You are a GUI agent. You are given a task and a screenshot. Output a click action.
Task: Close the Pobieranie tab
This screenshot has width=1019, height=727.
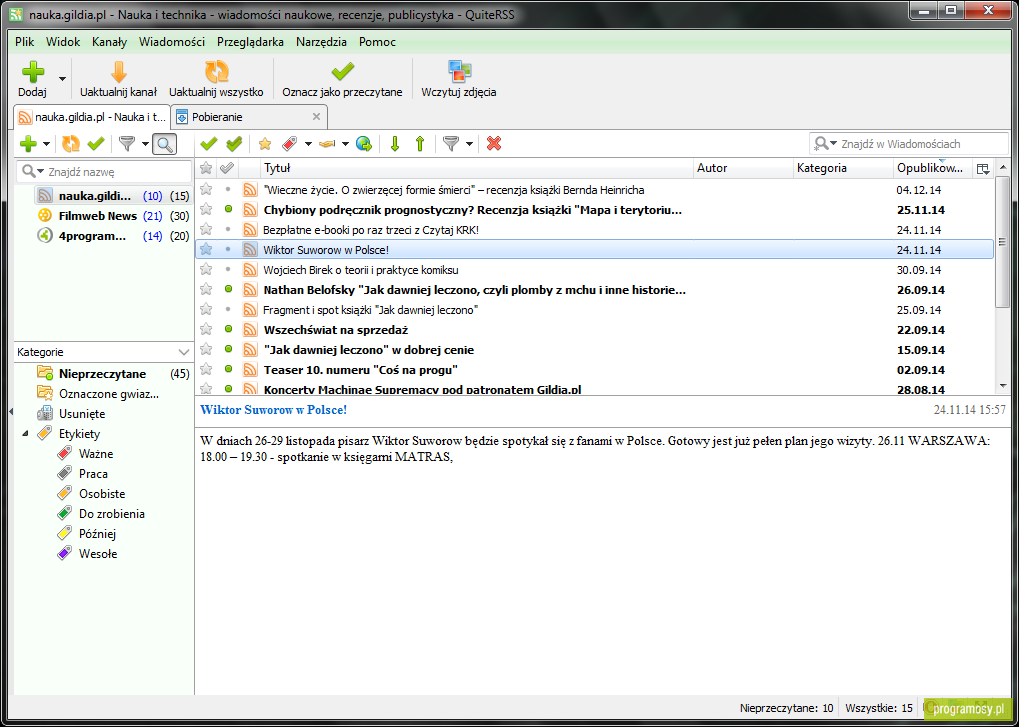[x=316, y=117]
